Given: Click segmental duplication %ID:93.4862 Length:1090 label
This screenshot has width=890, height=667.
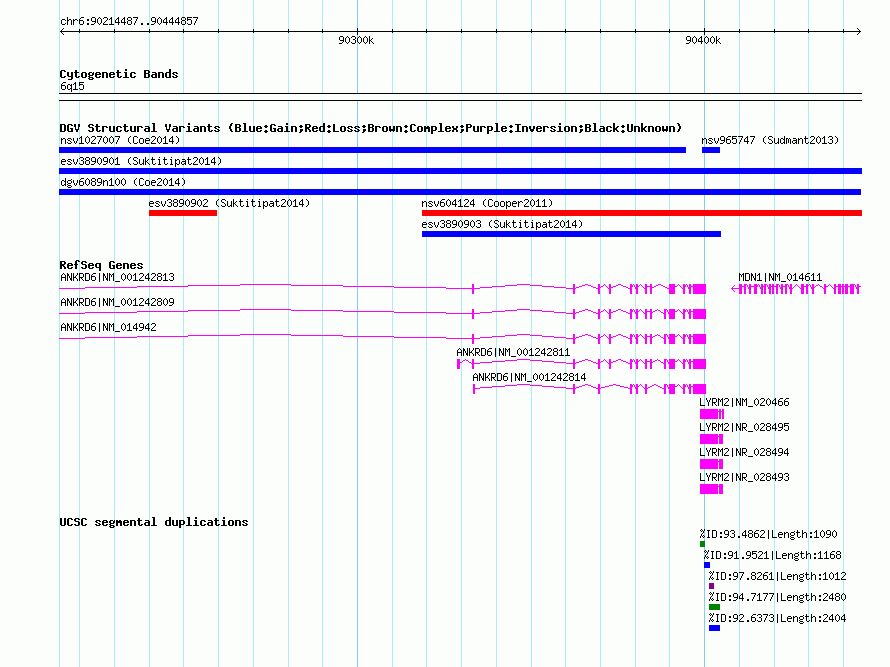Looking at the screenshot, I should 768,534.
